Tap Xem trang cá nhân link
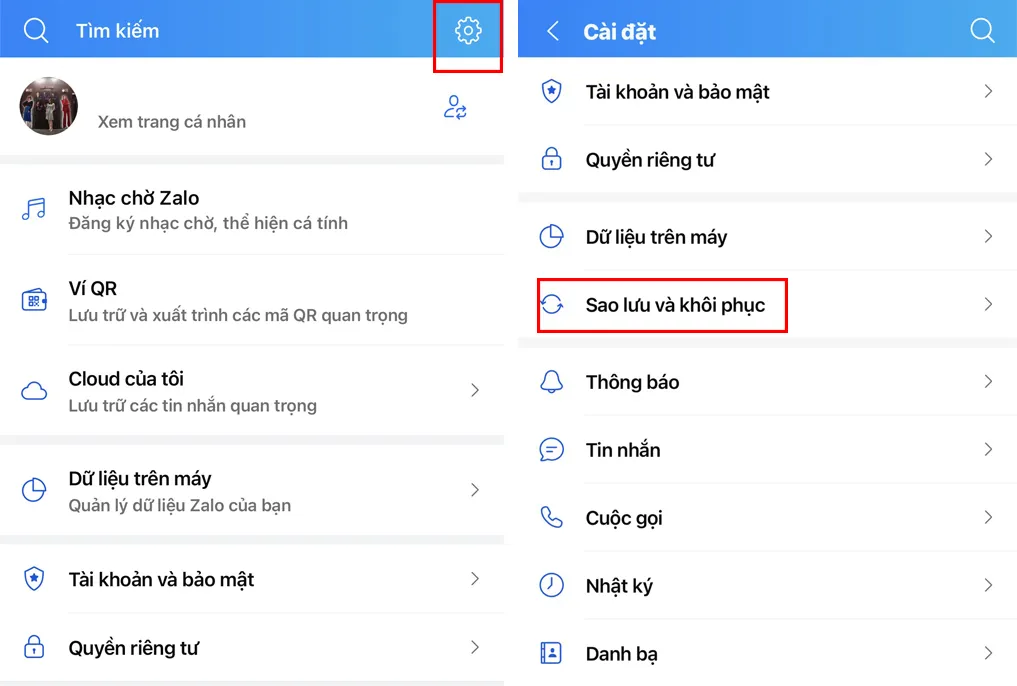This screenshot has height=686, width=1017. pos(172,122)
